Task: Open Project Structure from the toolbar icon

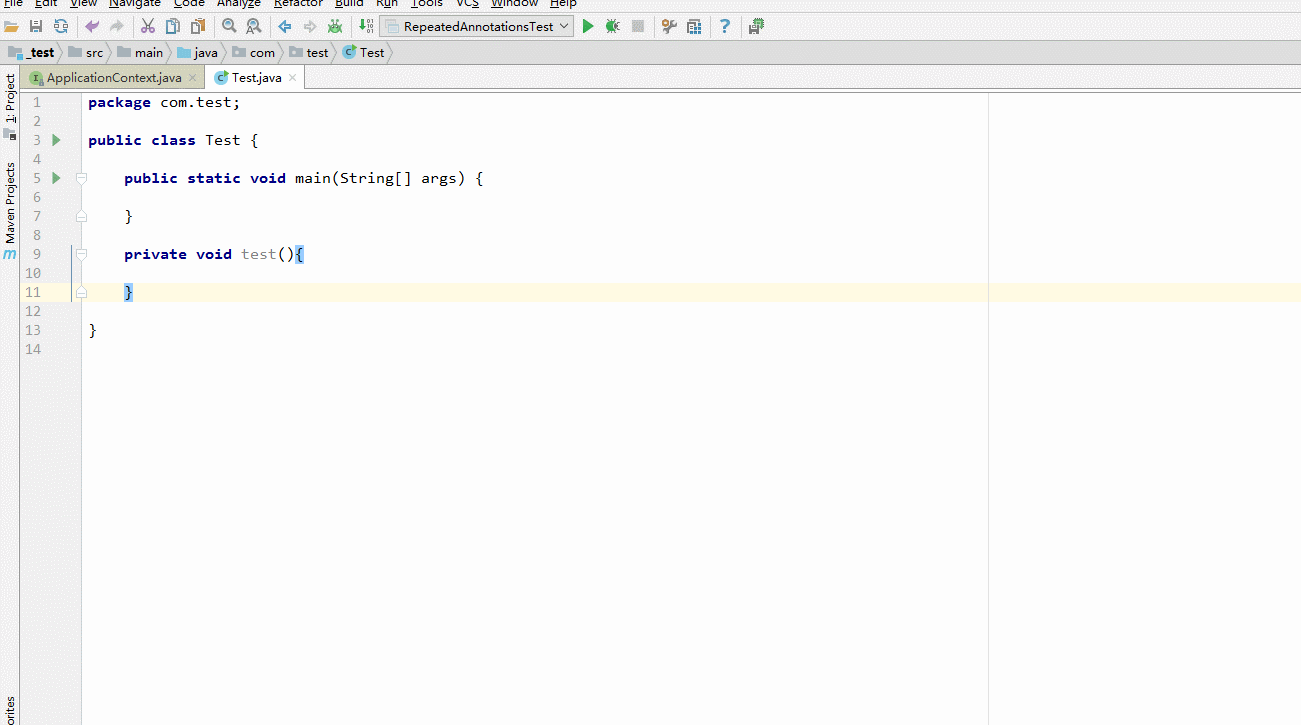Action: (x=694, y=26)
